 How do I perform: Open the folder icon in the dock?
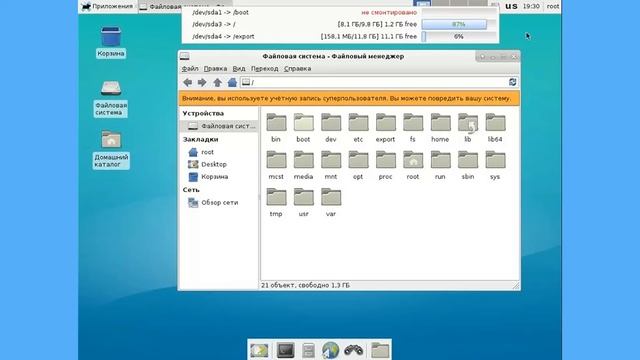tap(380, 350)
